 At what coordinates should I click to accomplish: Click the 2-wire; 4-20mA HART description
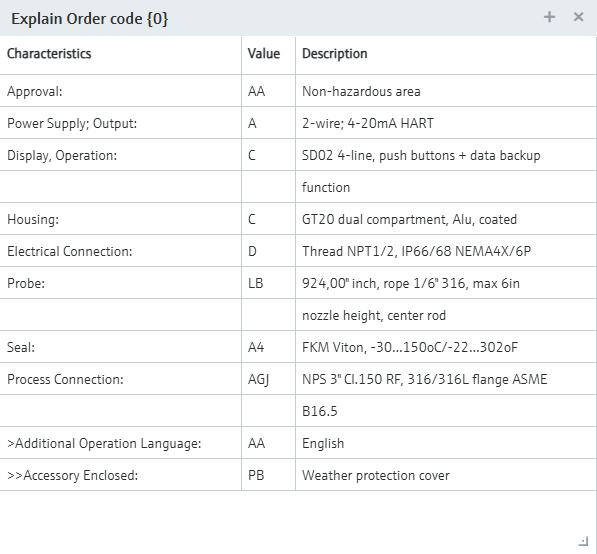[x=368, y=123]
